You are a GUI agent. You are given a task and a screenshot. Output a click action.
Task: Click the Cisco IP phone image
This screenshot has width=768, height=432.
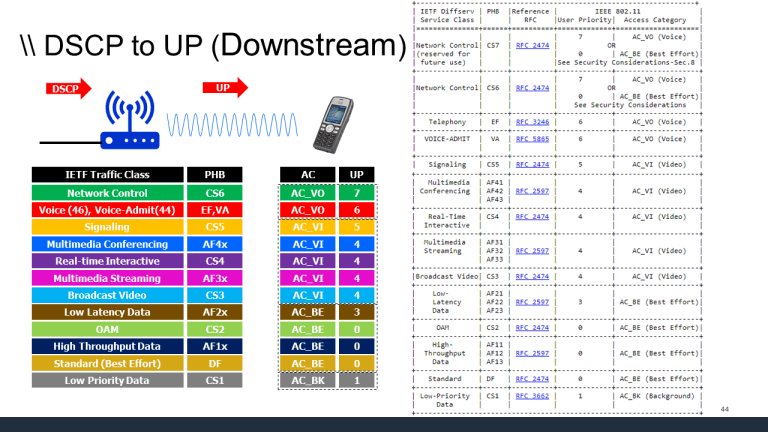tap(333, 124)
